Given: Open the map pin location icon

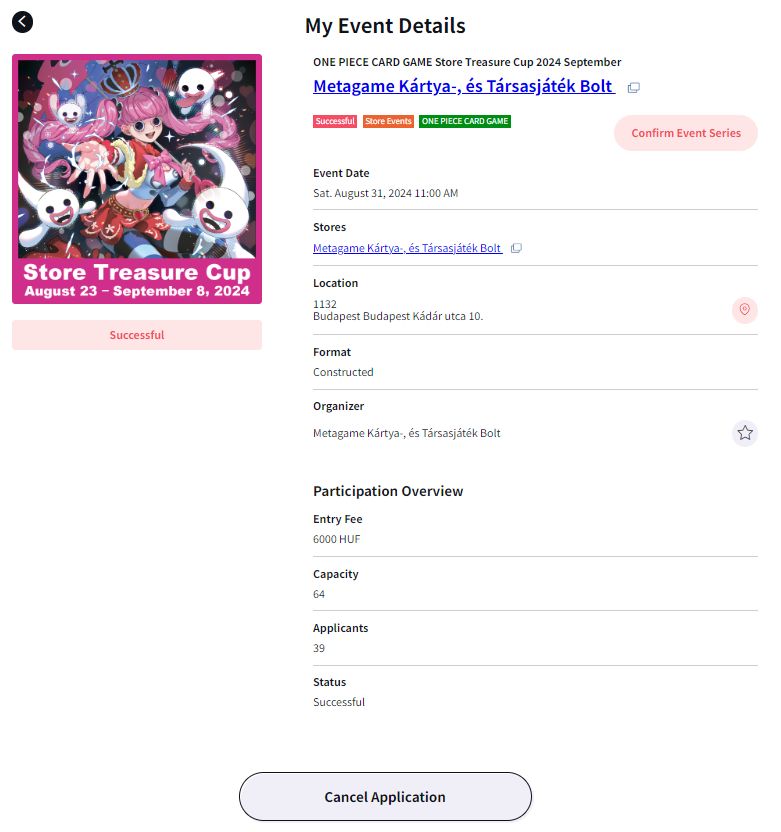Looking at the screenshot, I should [744, 310].
